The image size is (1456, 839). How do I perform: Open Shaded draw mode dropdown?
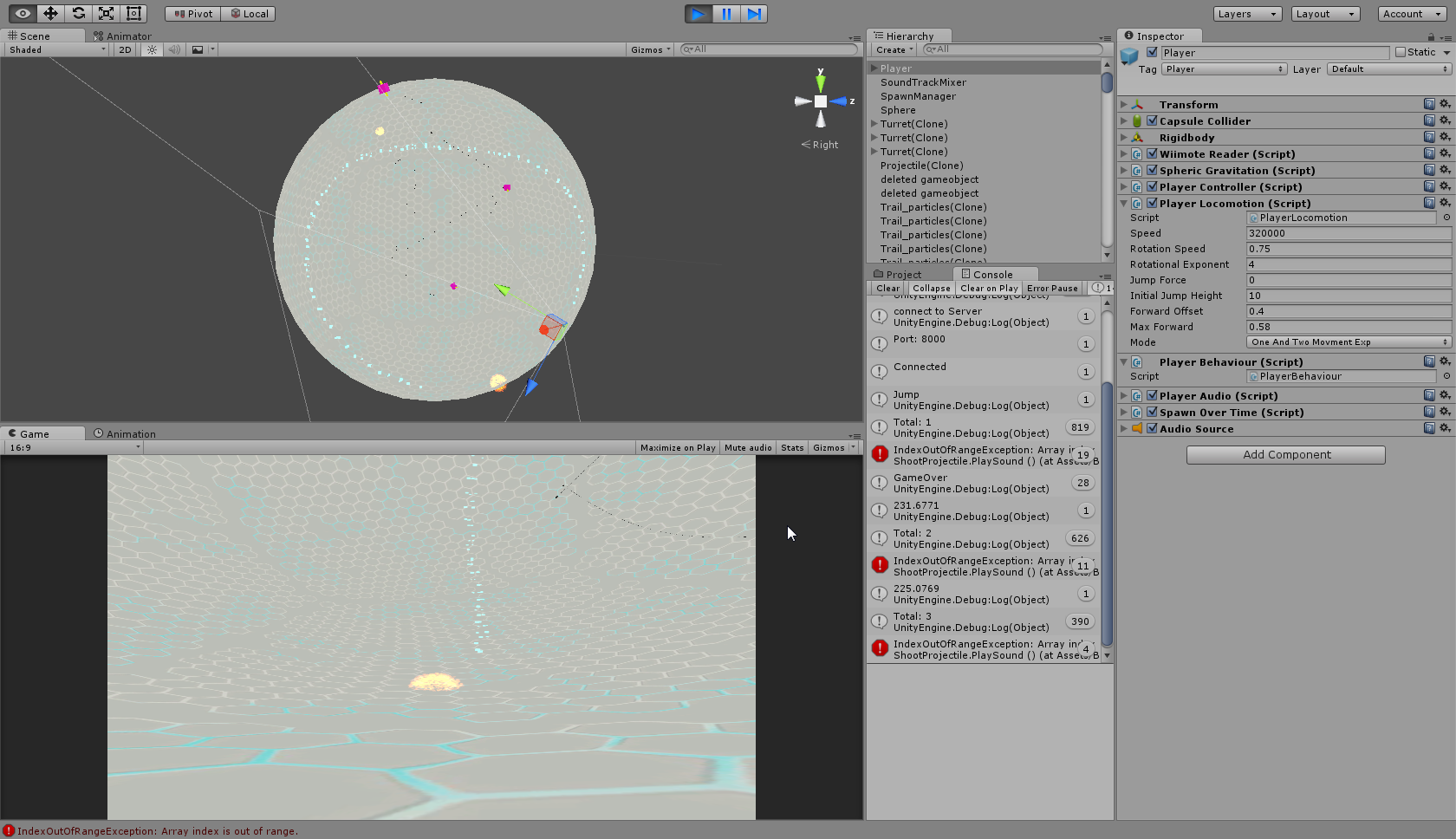56,49
